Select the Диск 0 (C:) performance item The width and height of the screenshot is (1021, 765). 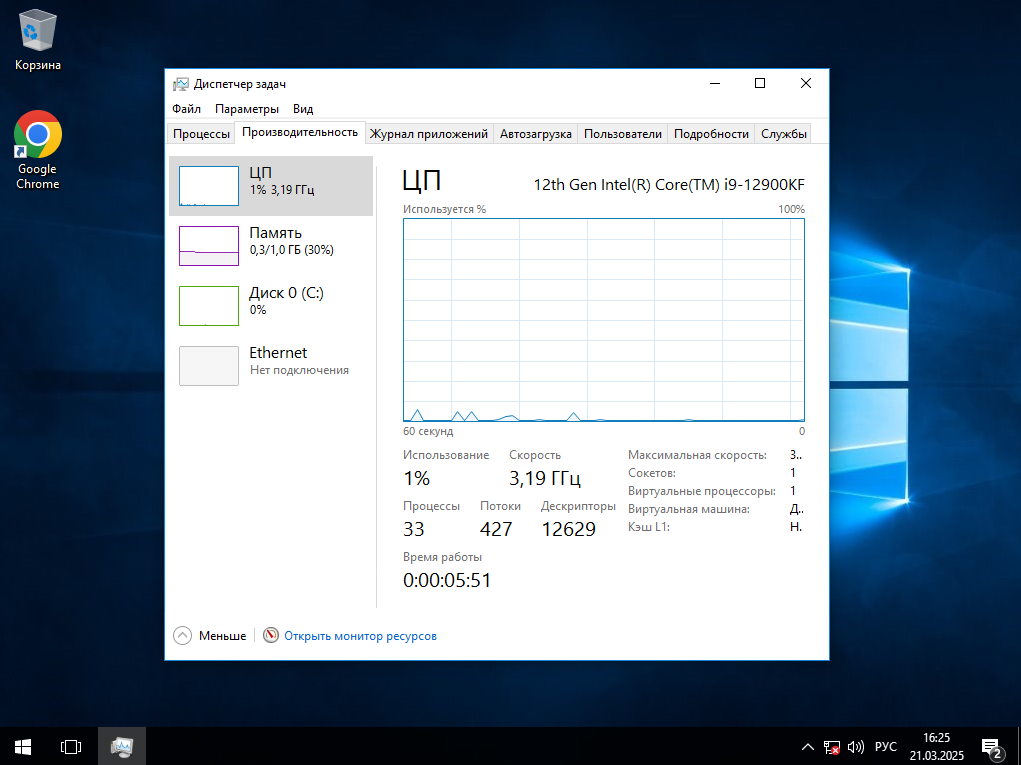[x=270, y=305]
